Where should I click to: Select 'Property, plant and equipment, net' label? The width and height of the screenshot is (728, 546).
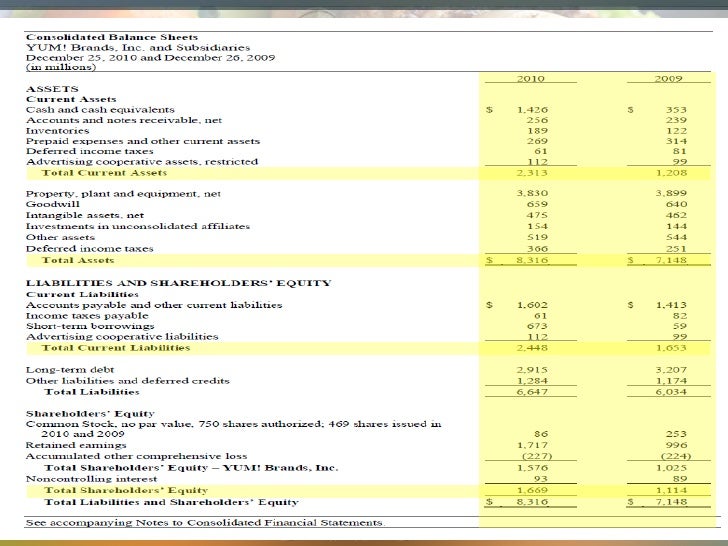pyautogui.click(x=124, y=194)
